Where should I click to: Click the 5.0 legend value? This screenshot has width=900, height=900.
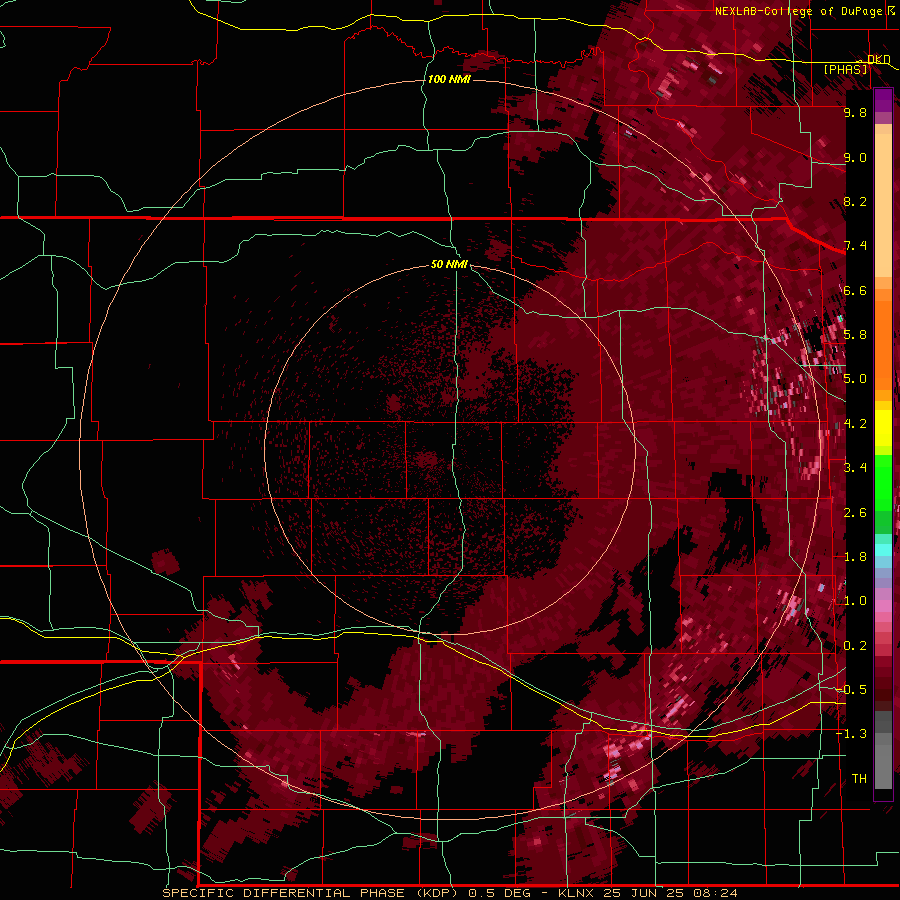pyautogui.click(x=855, y=379)
